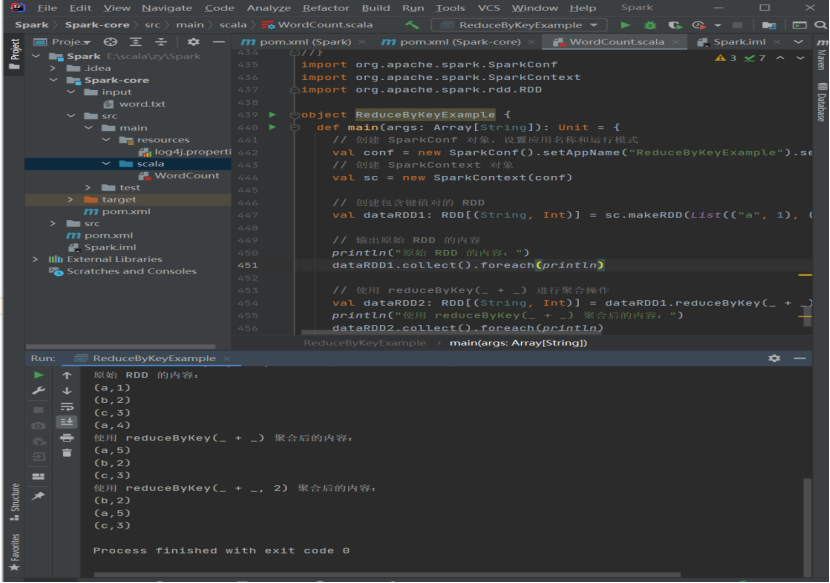Collapse the Spark-core module
The height and width of the screenshot is (583, 830).
click(53, 80)
